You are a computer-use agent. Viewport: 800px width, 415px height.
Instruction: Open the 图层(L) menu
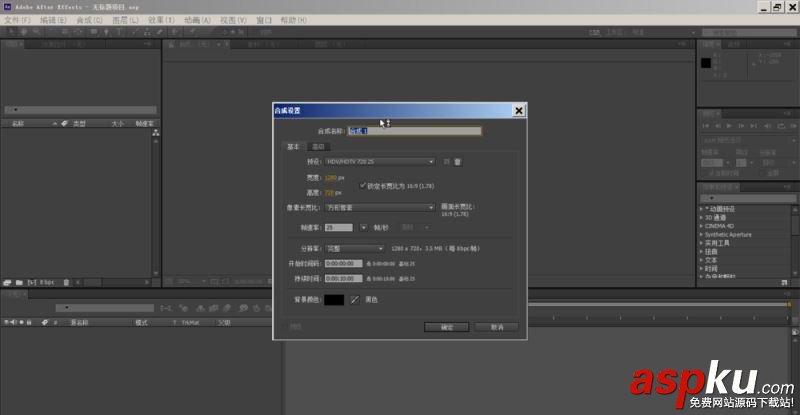pyautogui.click(x=125, y=20)
